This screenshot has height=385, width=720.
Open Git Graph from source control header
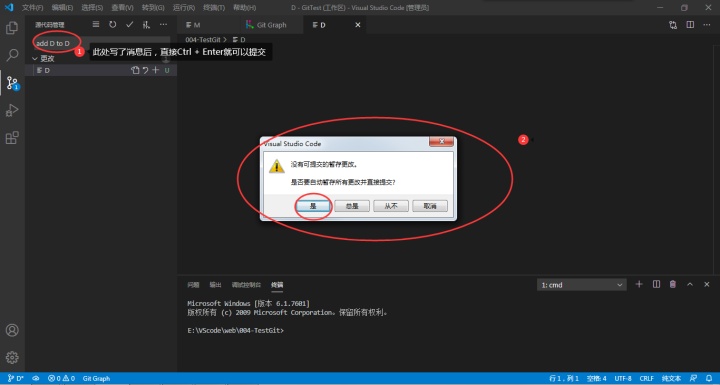(146, 25)
